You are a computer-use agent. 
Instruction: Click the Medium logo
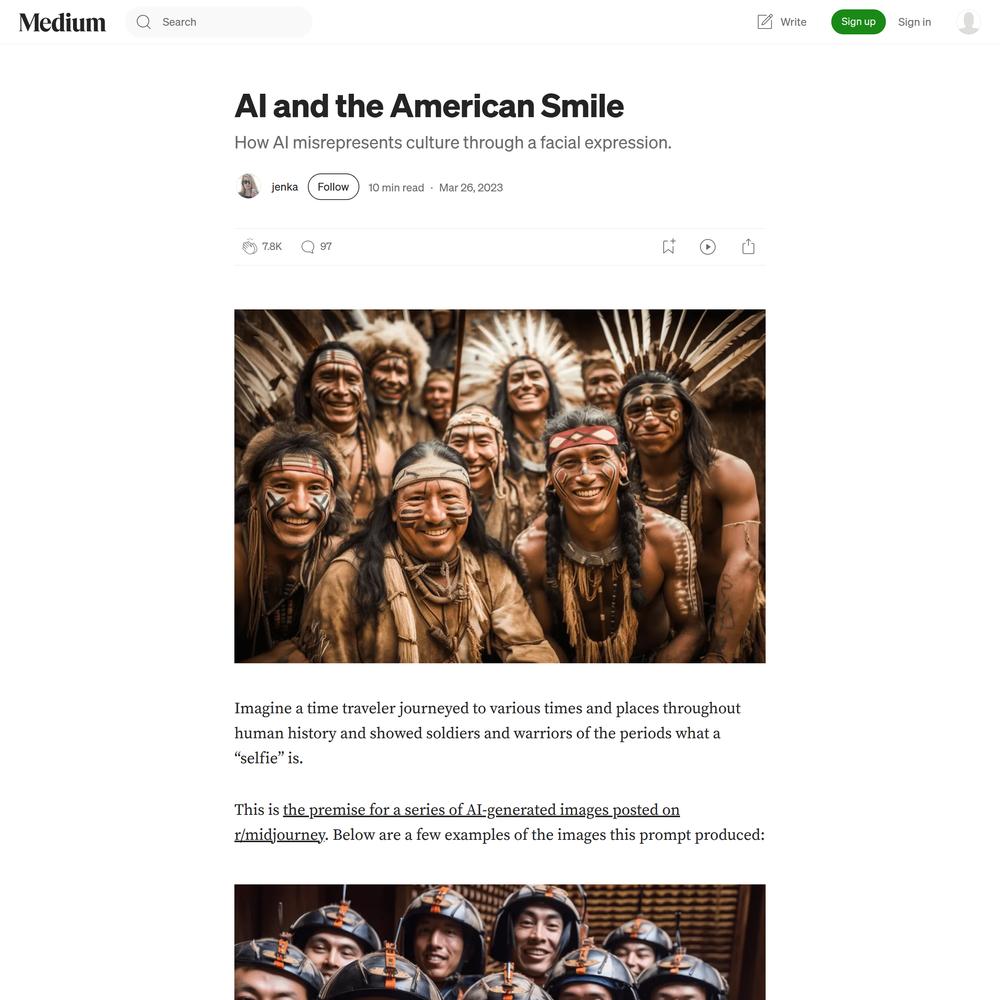coord(62,22)
